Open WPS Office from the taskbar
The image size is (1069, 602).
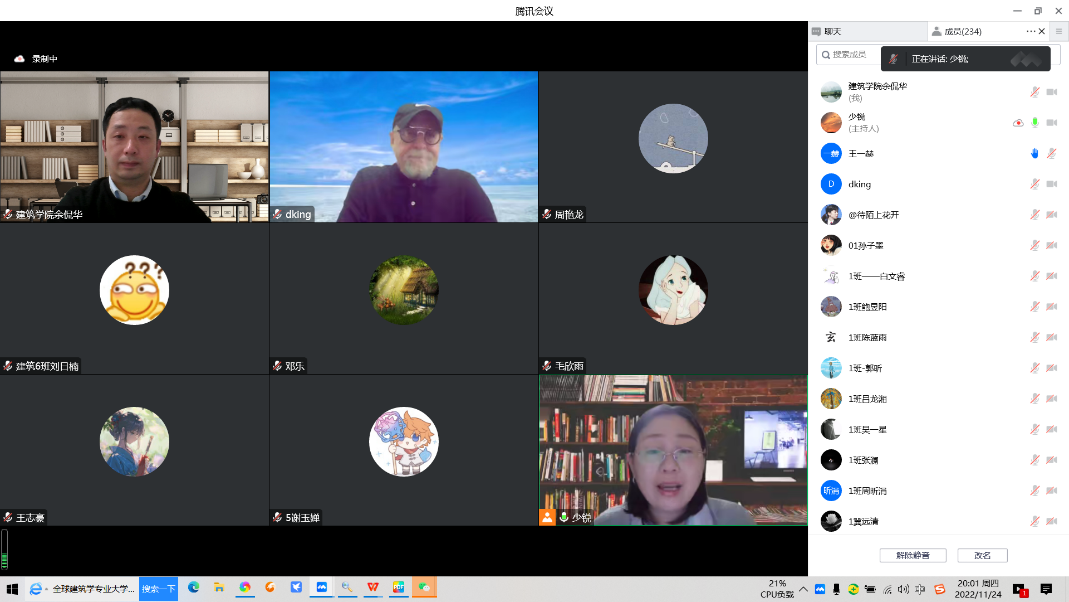373,588
